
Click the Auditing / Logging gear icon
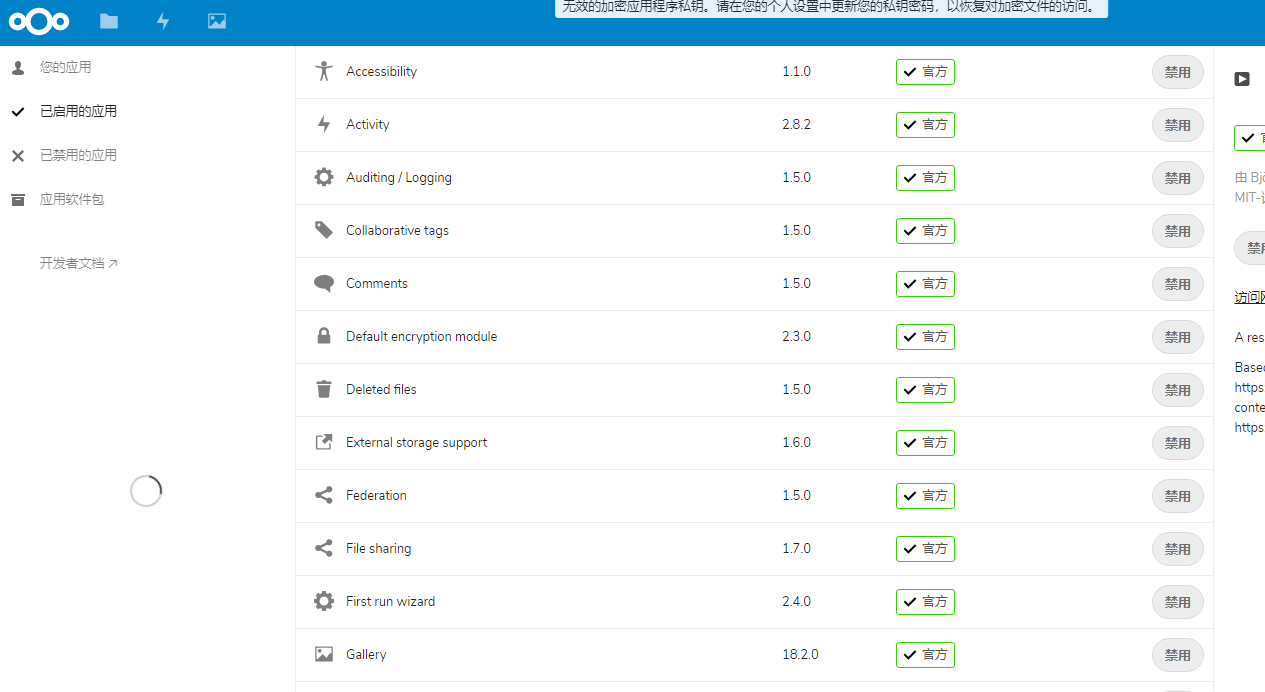(x=323, y=177)
